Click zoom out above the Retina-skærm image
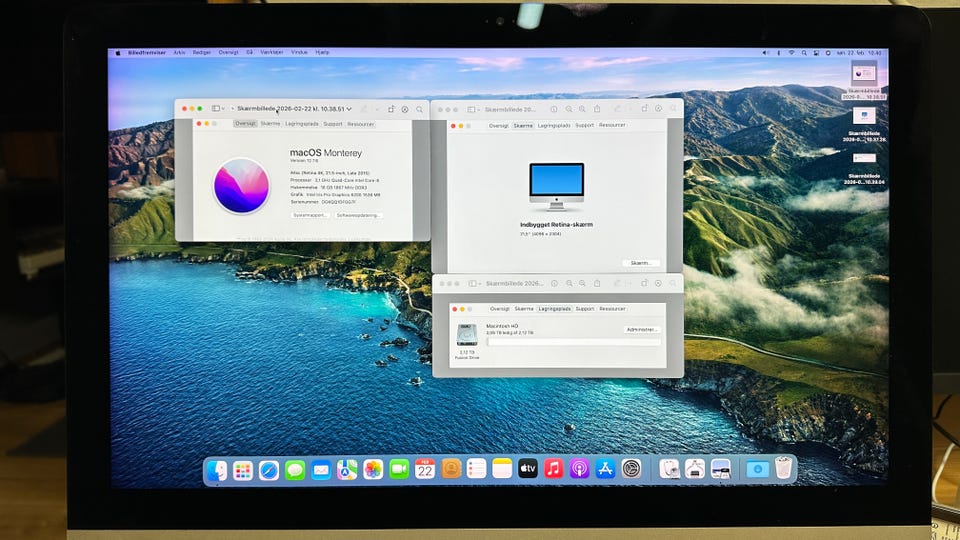 tap(569, 109)
